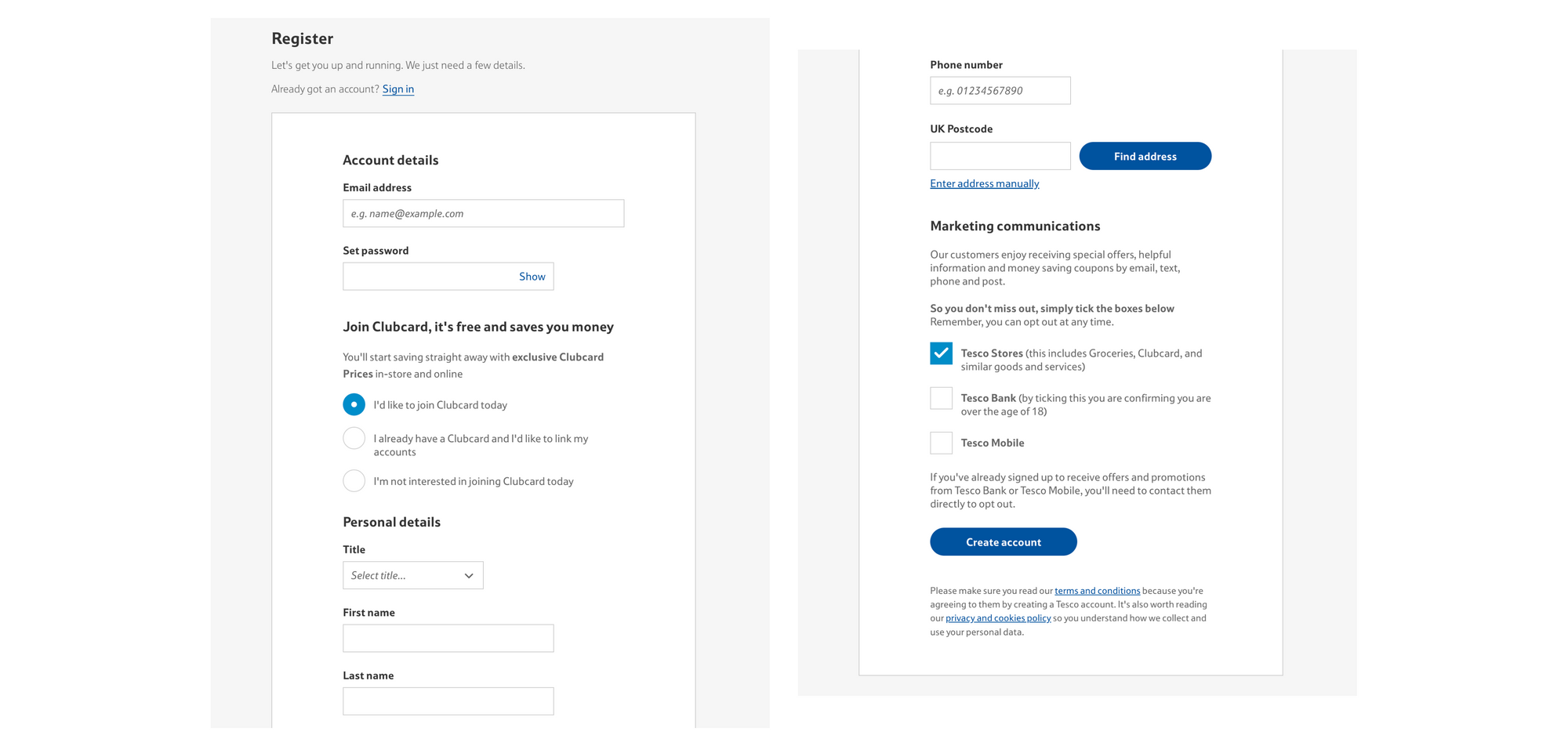Untick the Tesco Stores marketing checkbox

coord(941,353)
